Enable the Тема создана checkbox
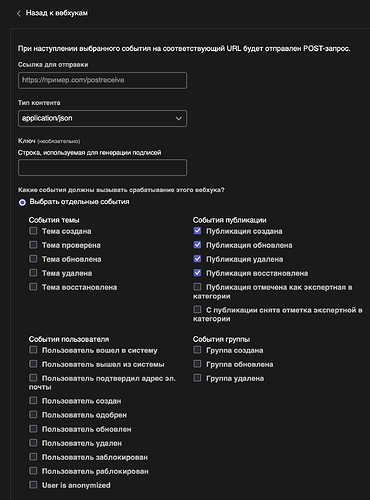Viewport: 370px width, 500px height. (x=33, y=231)
